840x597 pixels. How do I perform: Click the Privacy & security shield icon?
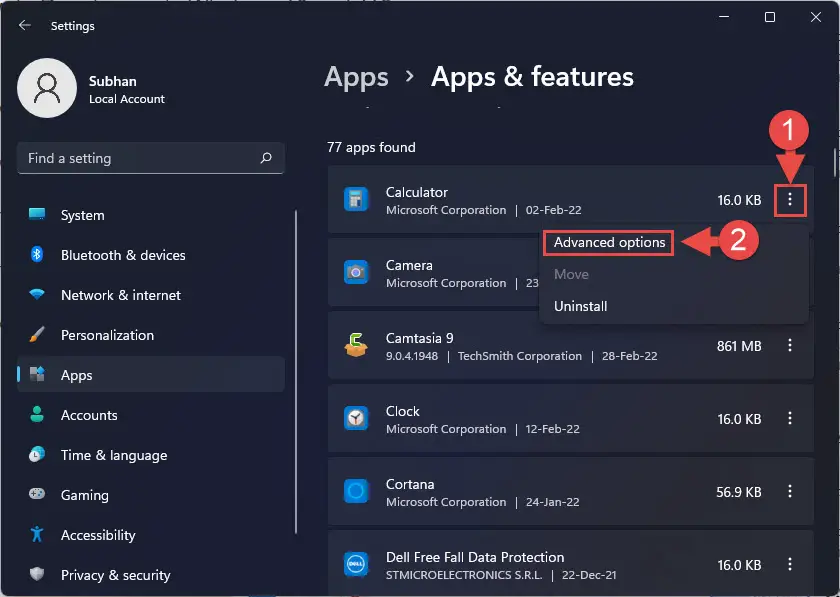(37, 574)
